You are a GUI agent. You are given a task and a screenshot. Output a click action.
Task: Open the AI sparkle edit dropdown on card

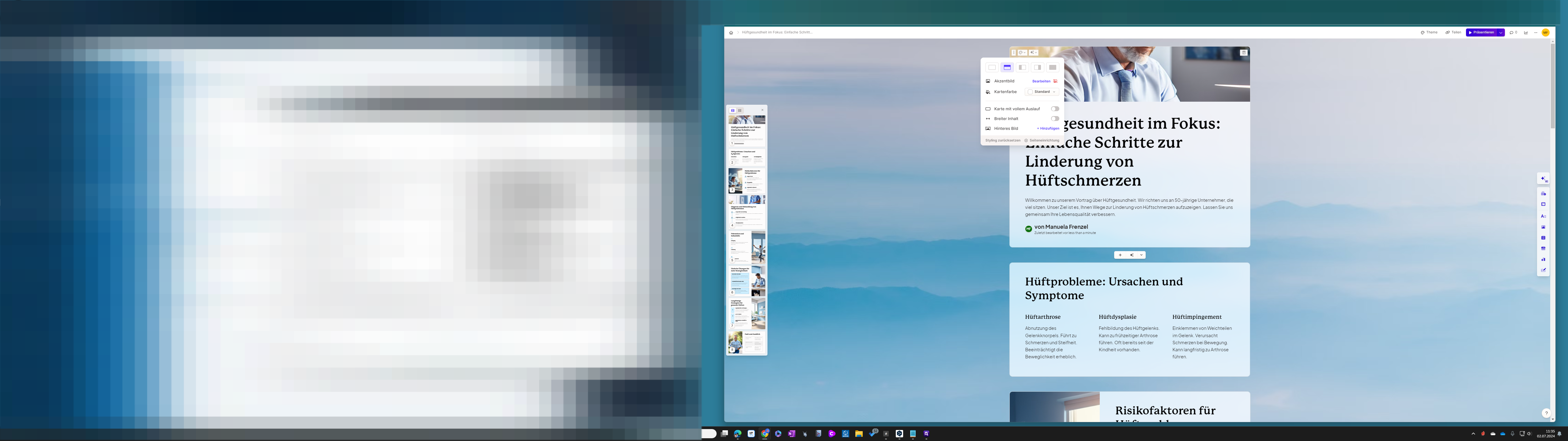[1034, 52]
